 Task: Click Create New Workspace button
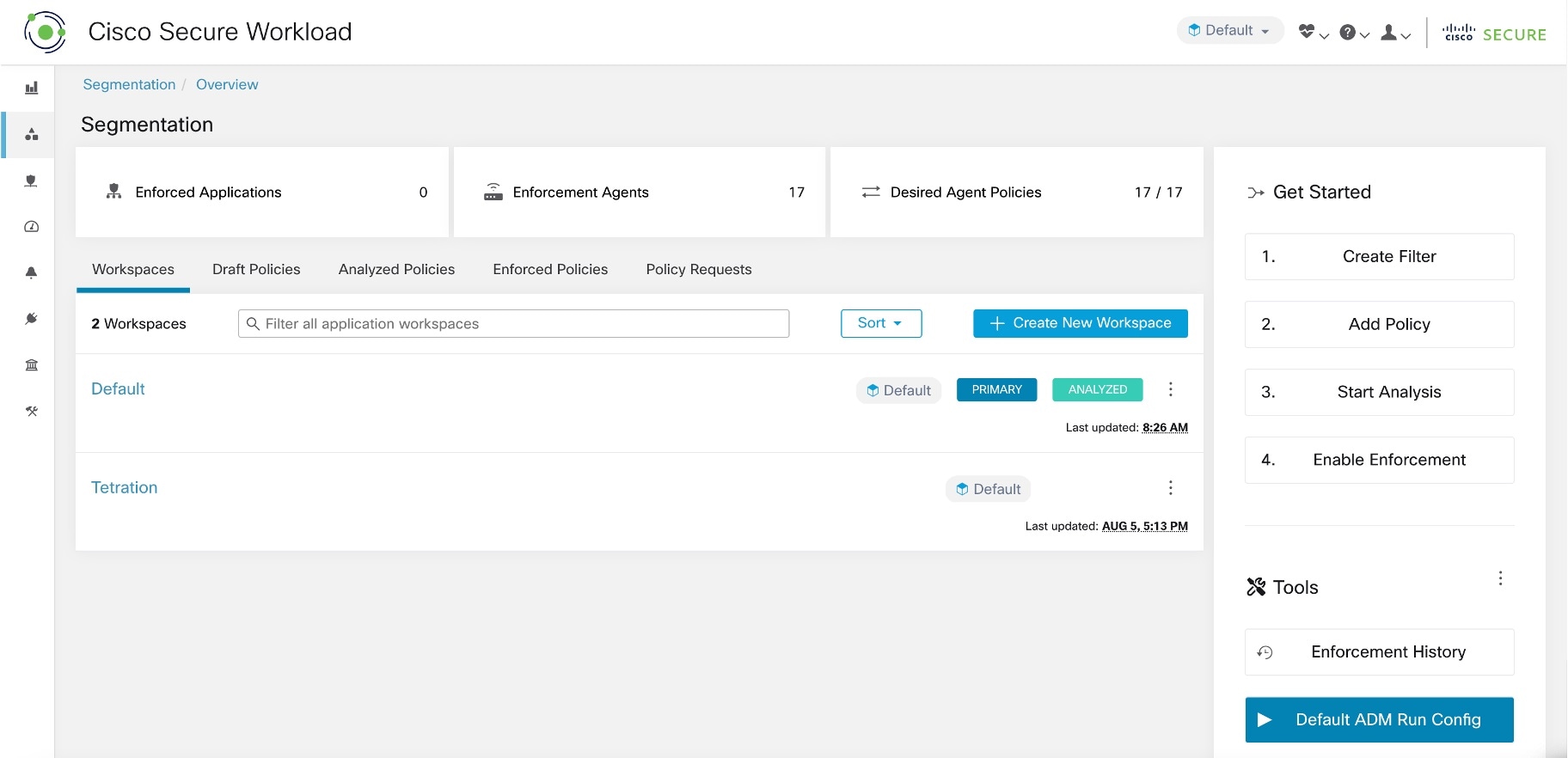click(1081, 323)
